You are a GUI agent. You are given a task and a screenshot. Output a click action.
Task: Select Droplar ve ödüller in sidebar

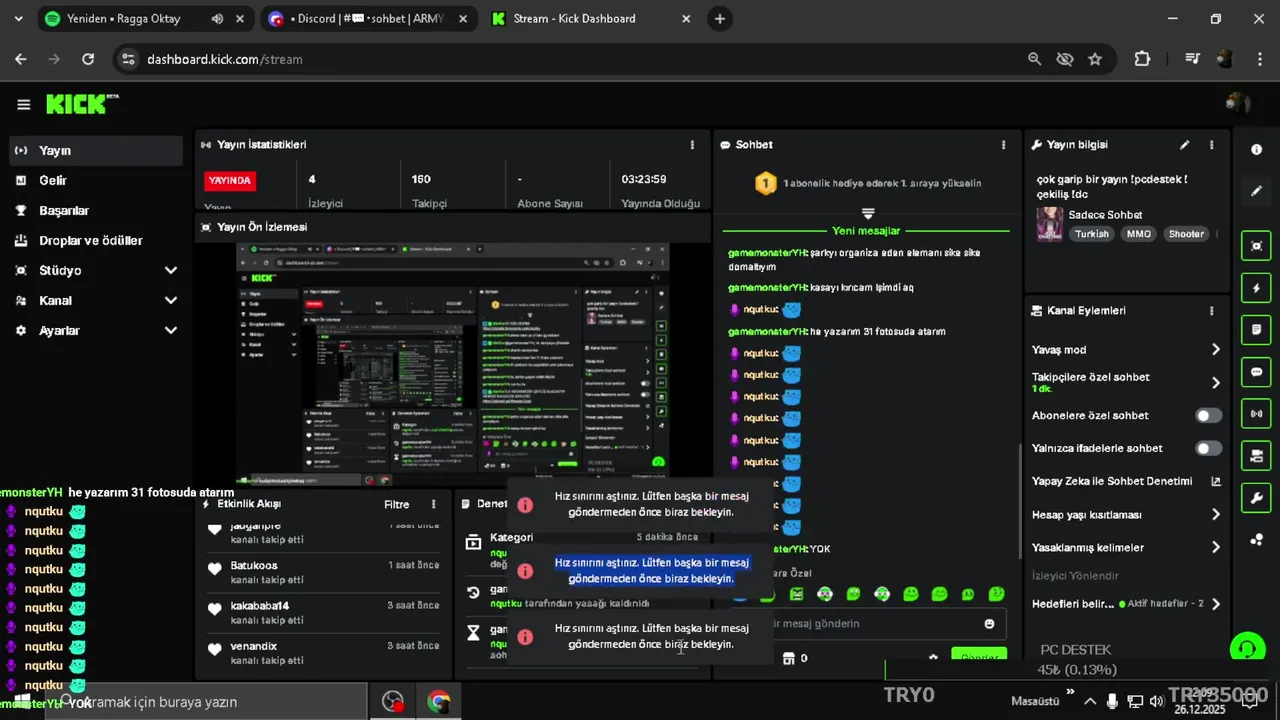[x=96, y=240]
